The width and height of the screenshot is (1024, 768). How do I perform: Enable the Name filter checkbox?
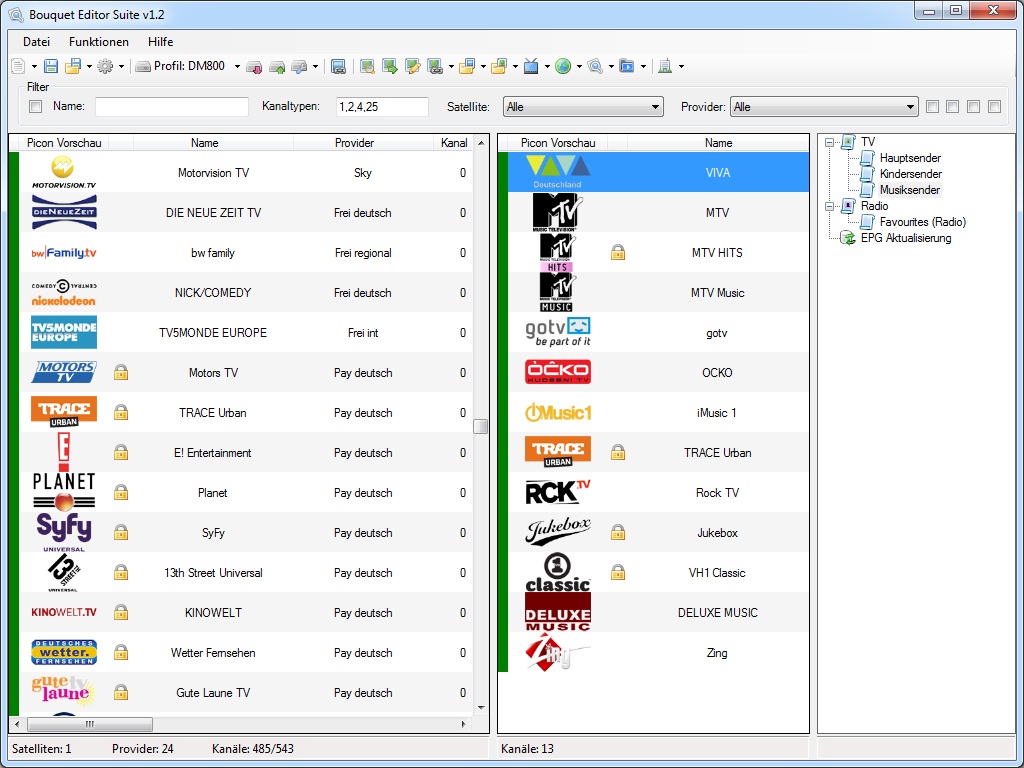pos(36,106)
